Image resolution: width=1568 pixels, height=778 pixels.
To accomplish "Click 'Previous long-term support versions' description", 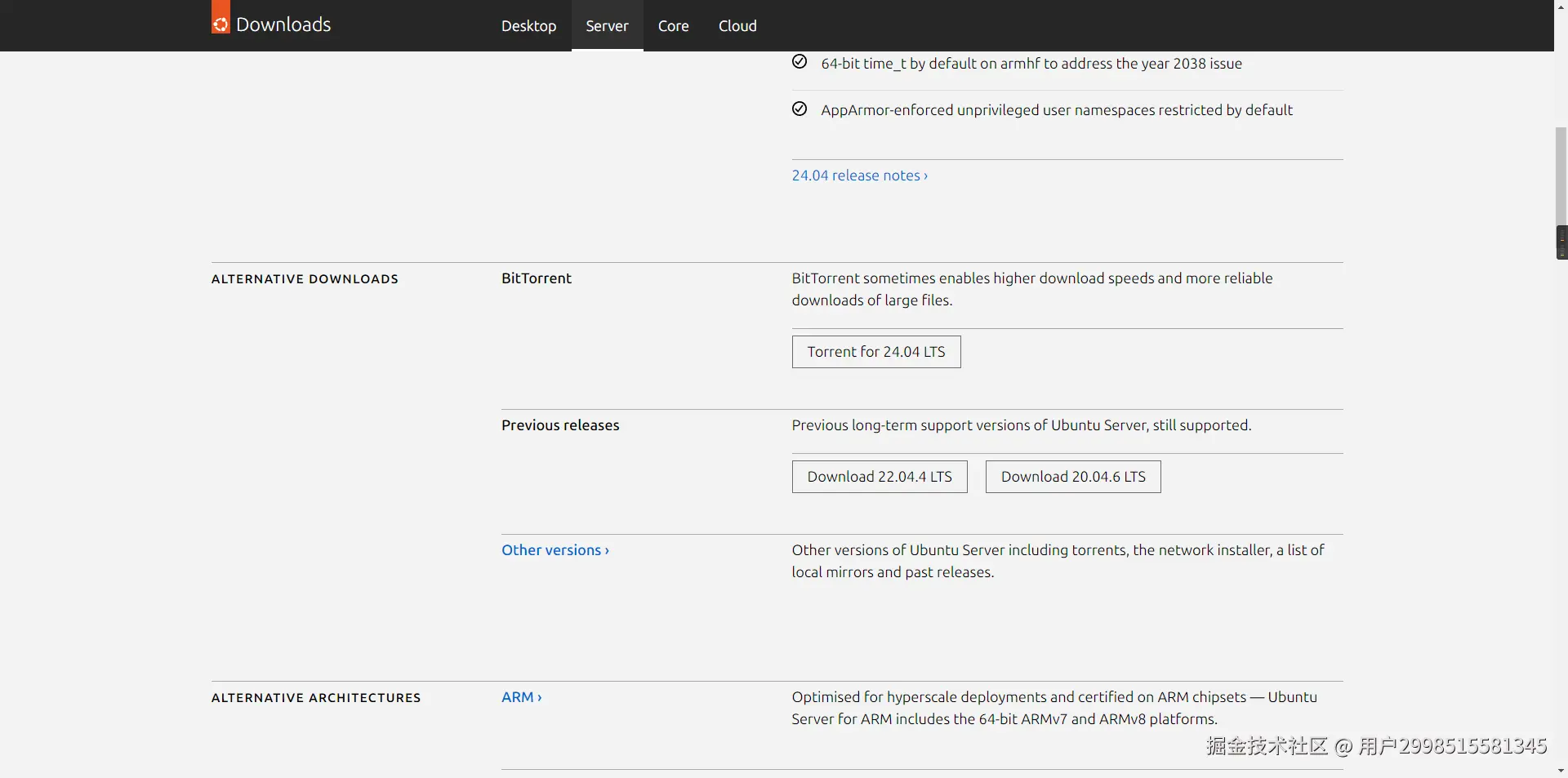I will click(x=1022, y=425).
